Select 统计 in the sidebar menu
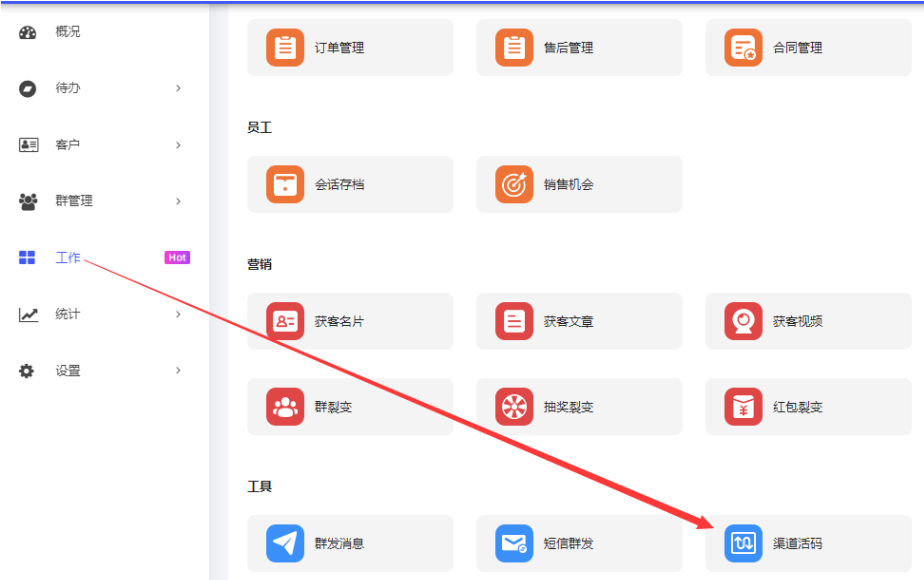The image size is (924, 580). point(68,314)
